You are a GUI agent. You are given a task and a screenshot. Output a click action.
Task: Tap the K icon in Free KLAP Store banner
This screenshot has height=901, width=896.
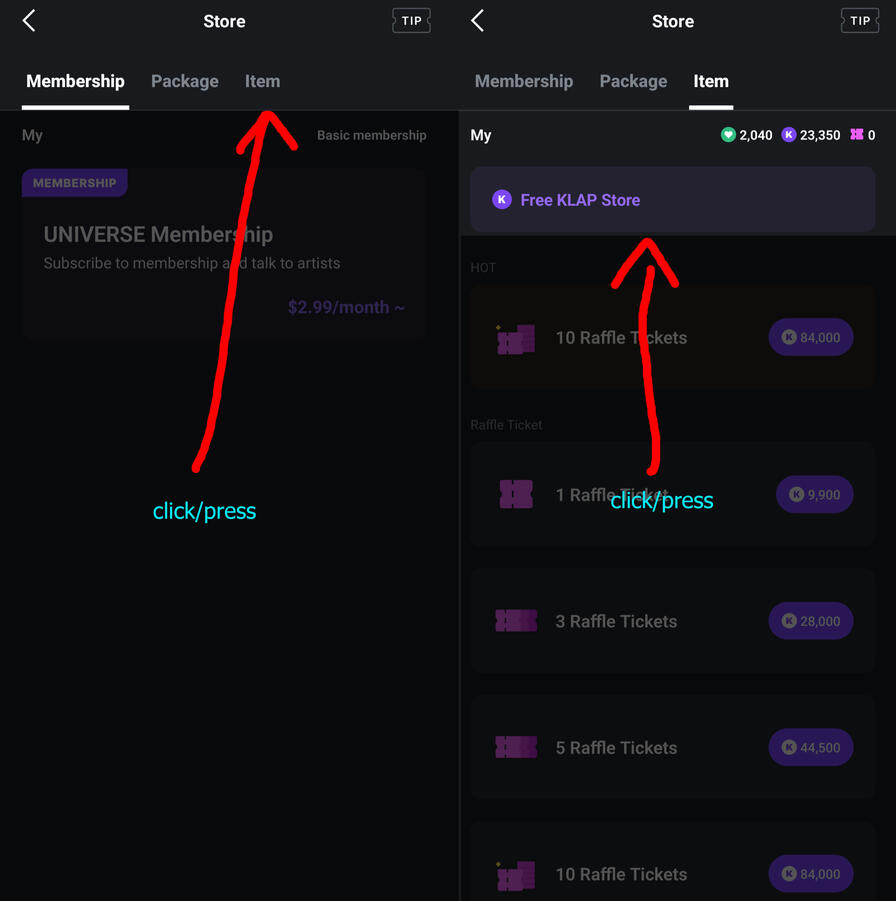click(x=502, y=200)
